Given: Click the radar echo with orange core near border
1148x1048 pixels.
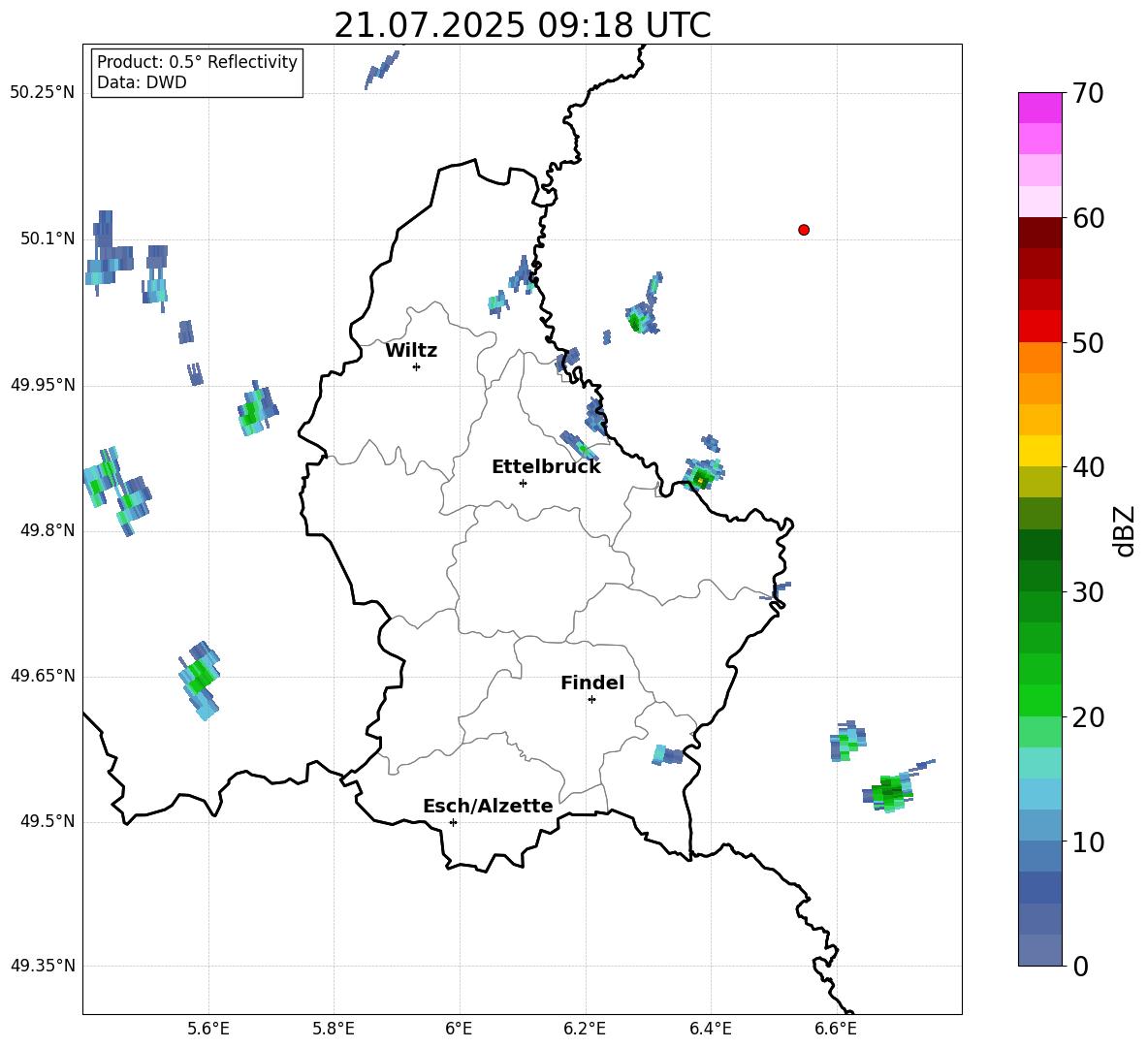Looking at the screenshot, I should click(702, 475).
